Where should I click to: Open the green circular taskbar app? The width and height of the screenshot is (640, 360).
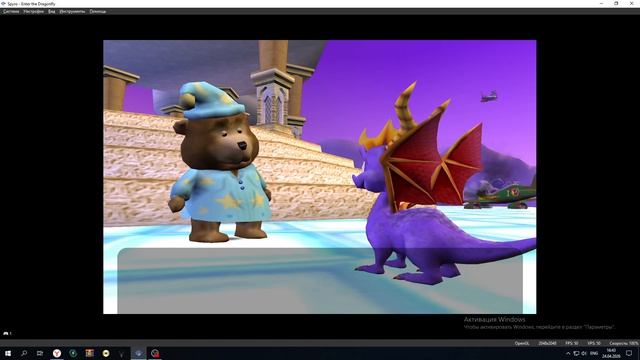click(x=73, y=353)
